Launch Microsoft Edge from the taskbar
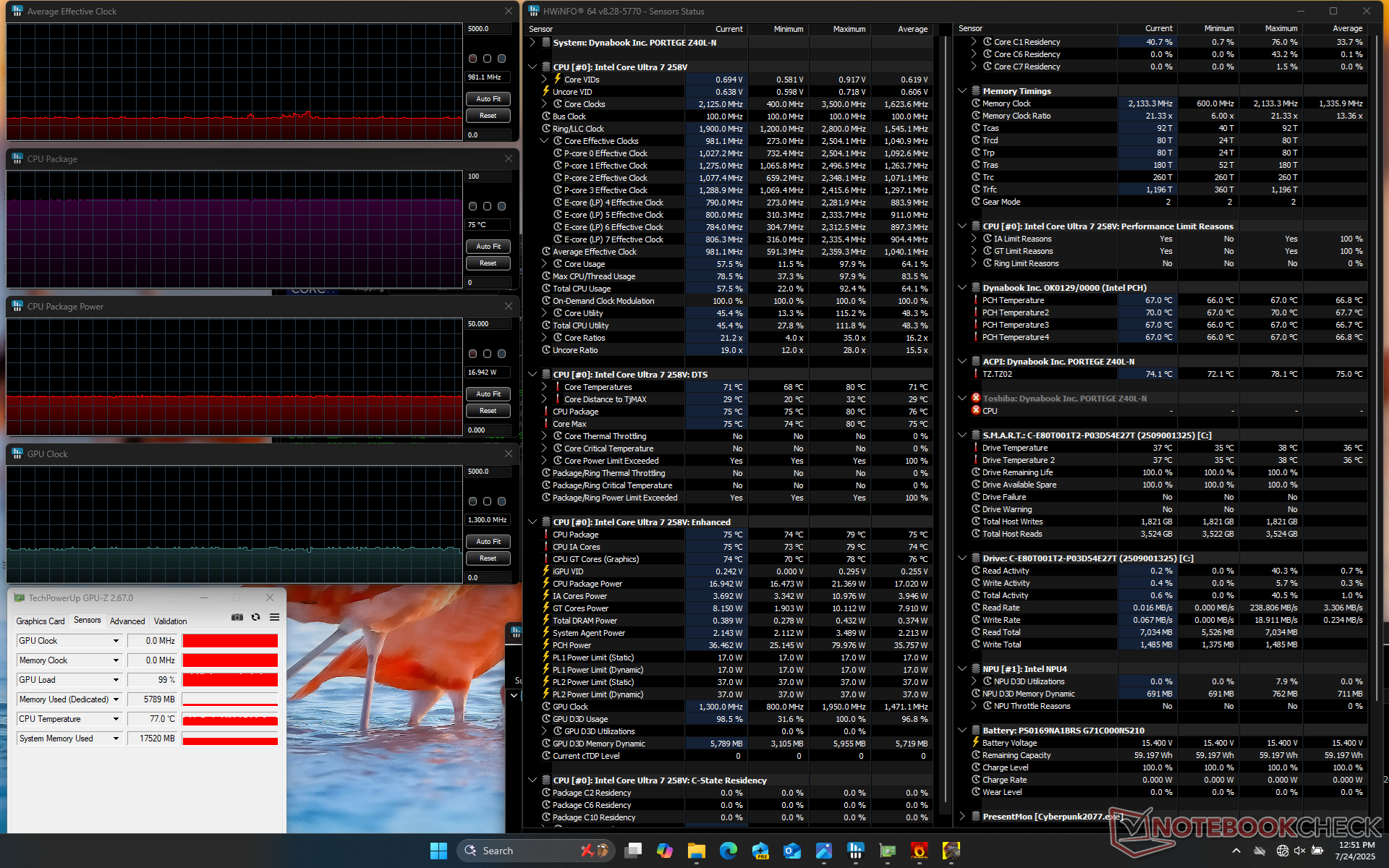Image resolution: width=1389 pixels, height=868 pixels. [728, 851]
